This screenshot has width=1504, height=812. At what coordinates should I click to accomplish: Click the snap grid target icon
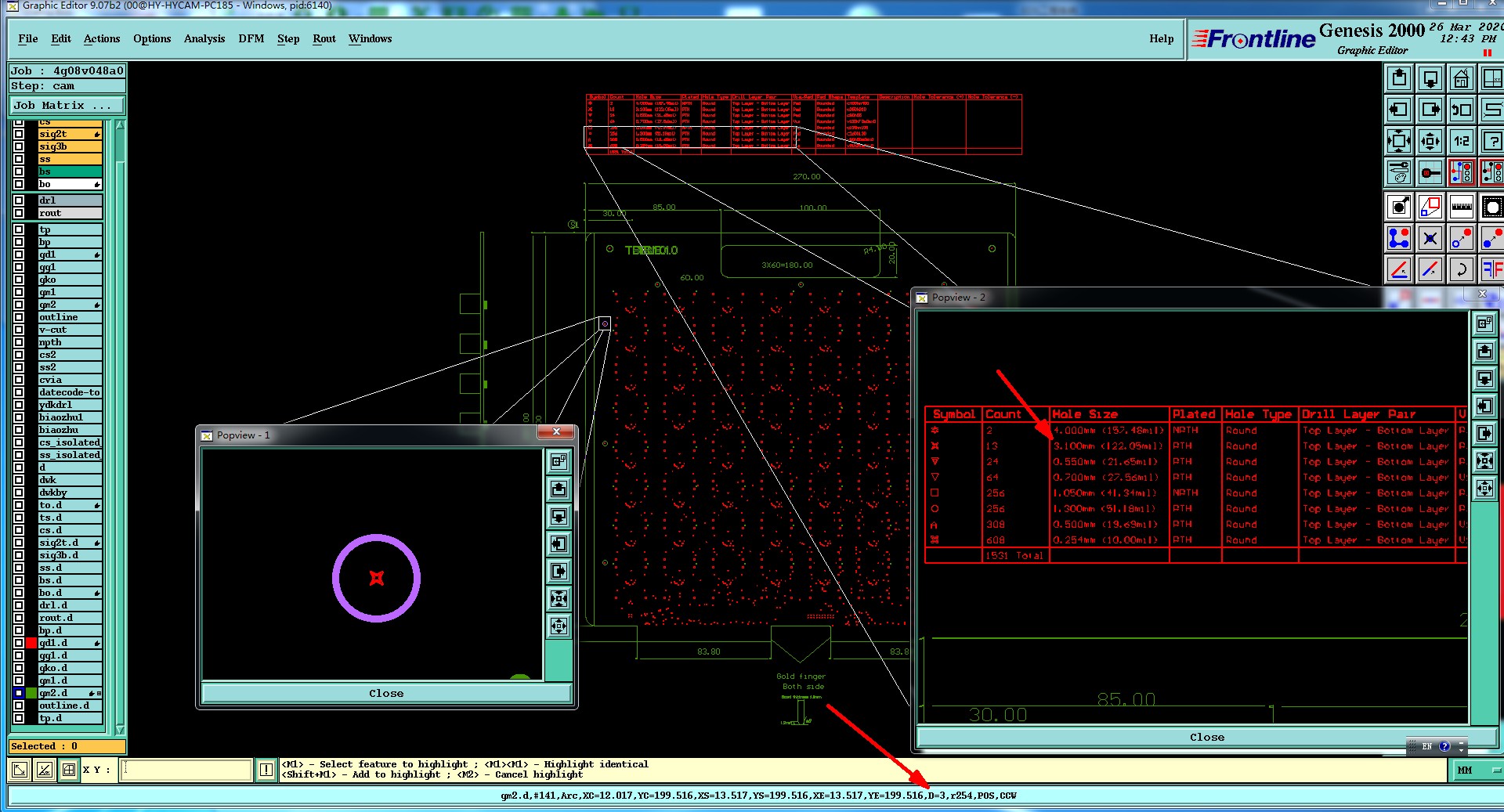pyautogui.click(x=1430, y=172)
